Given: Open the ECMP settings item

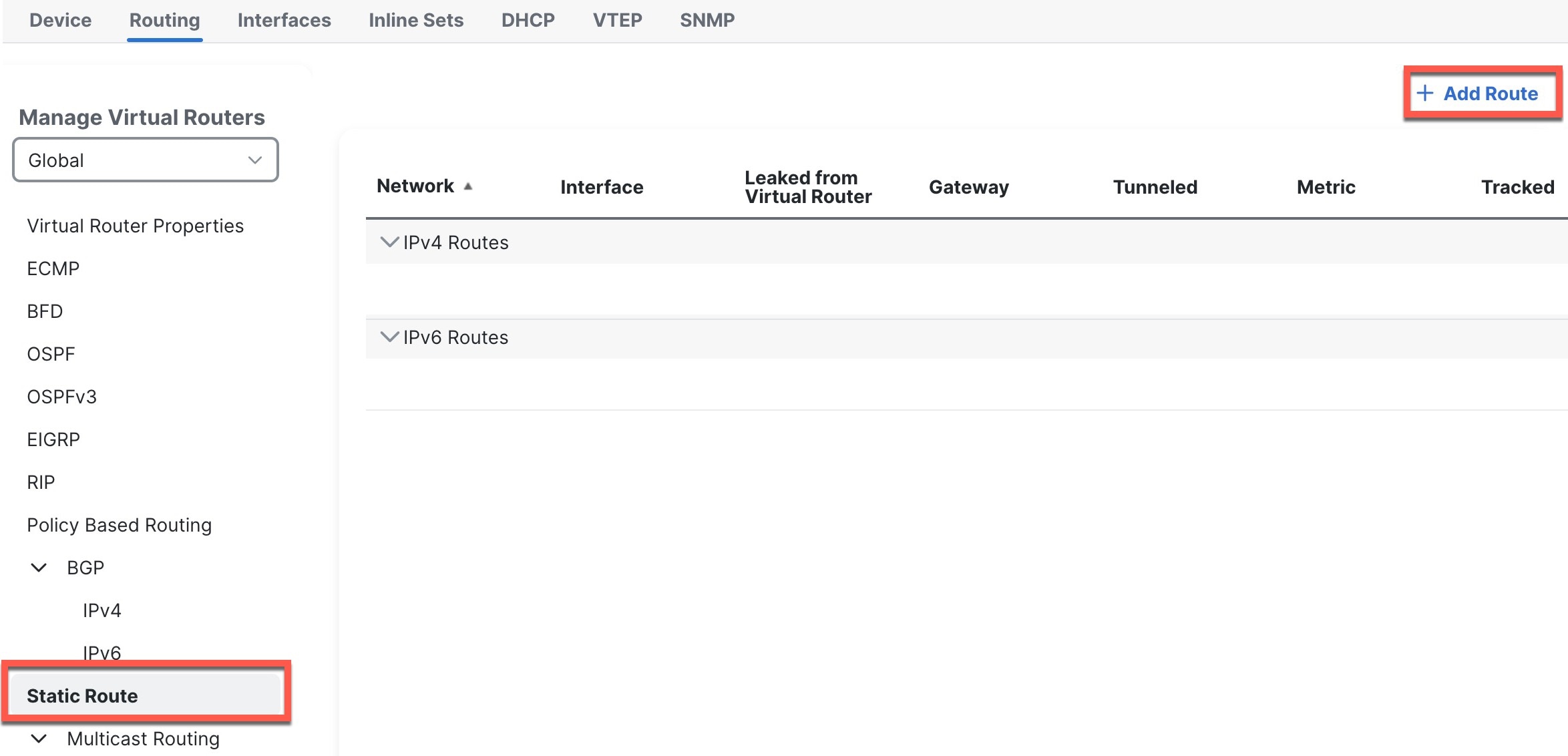Looking at the screenshot, I should point(53,268).
